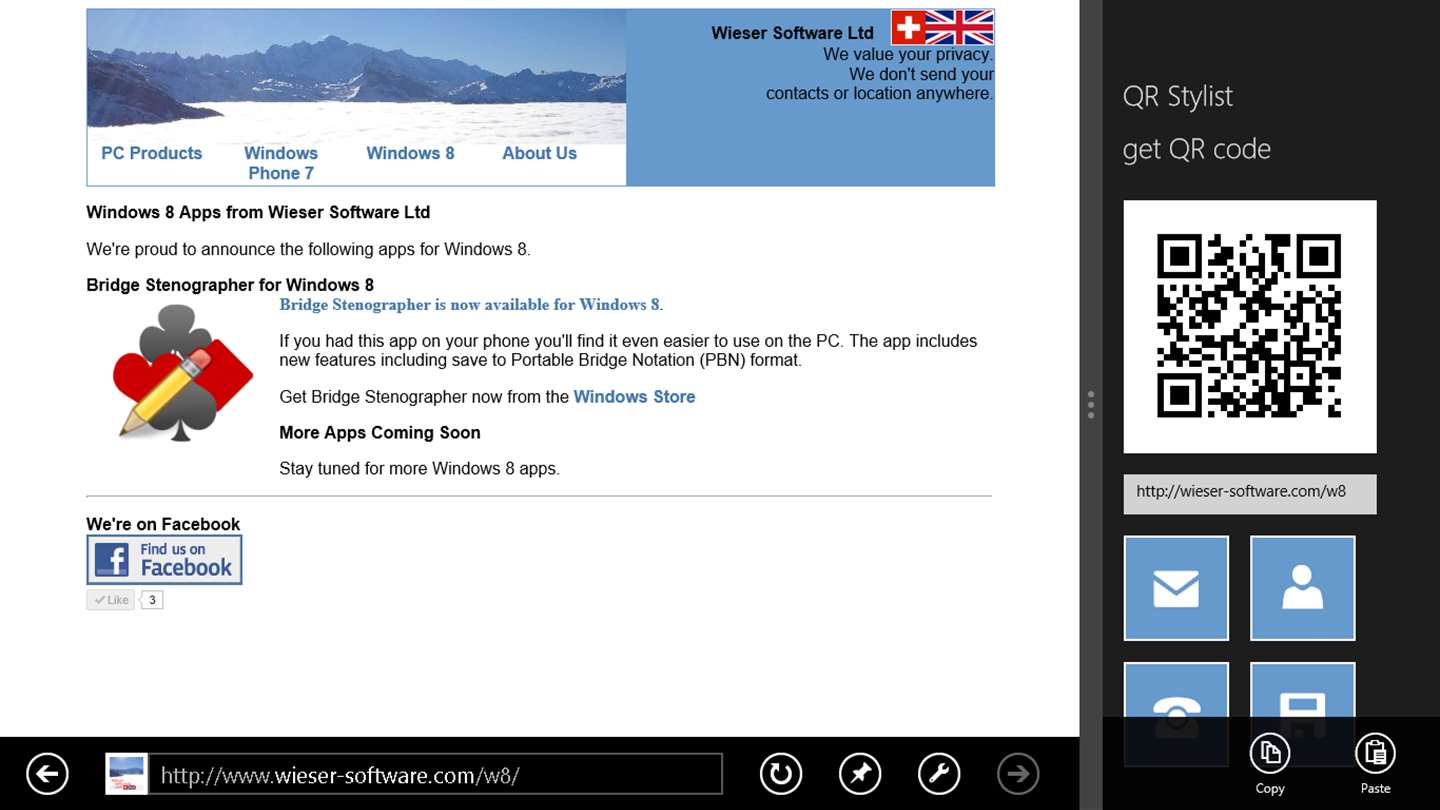Click the site favicon beside address bar
This screenshot has height=810, width=1440.
tap(127, 774)
